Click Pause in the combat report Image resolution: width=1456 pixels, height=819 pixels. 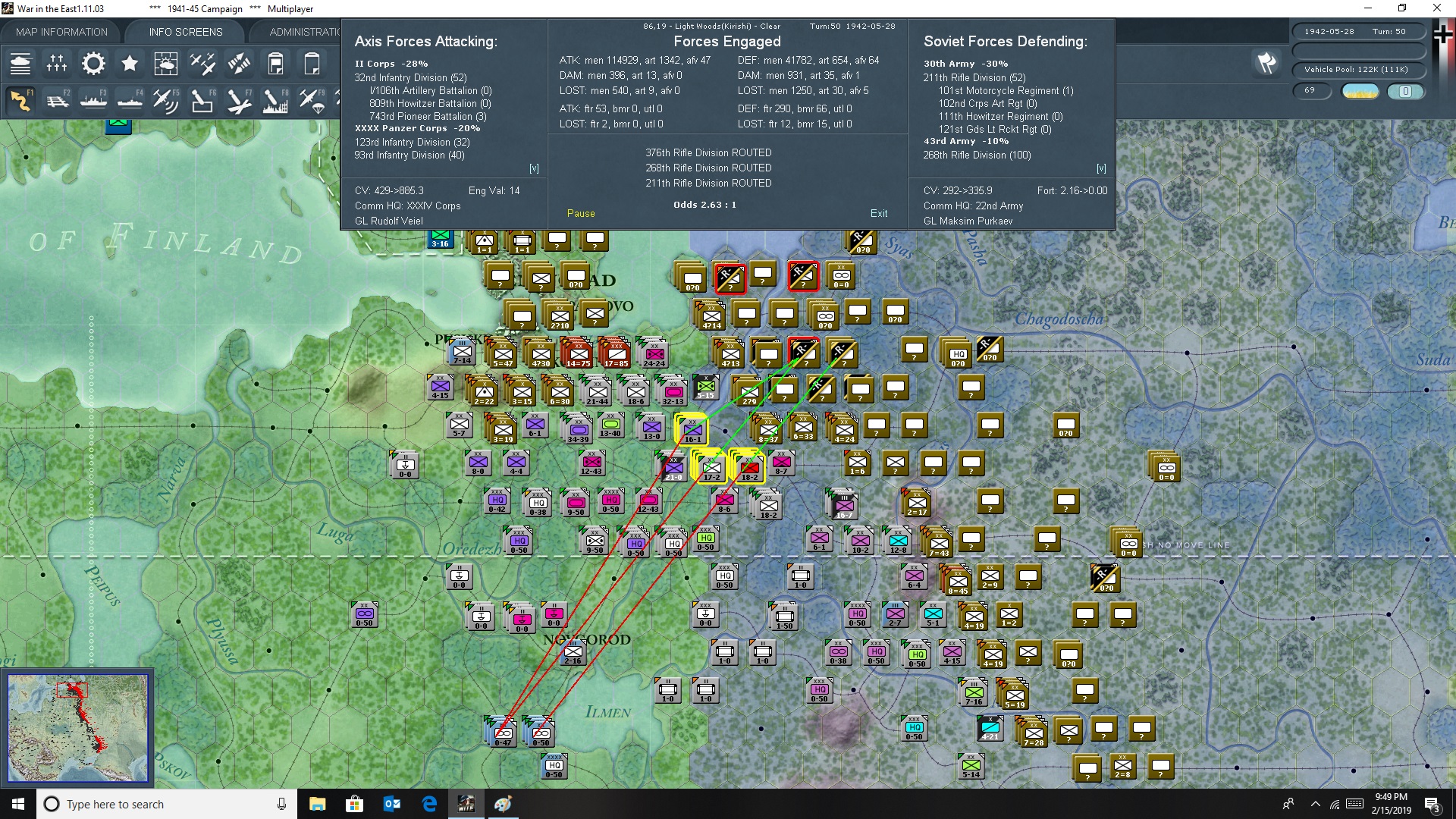581,214
